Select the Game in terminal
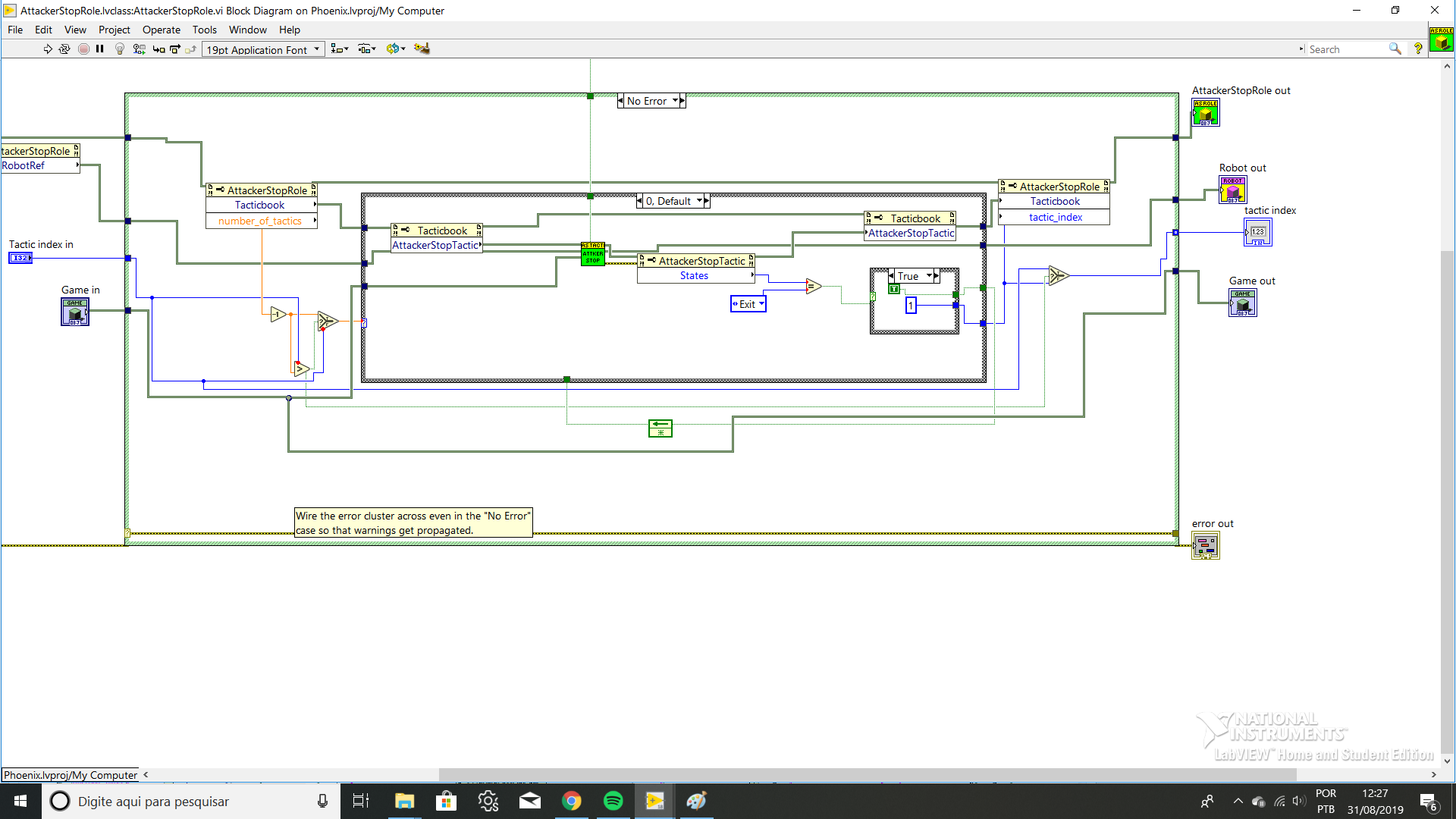The height and width of the screenshot is (819, 1456). 75,312
